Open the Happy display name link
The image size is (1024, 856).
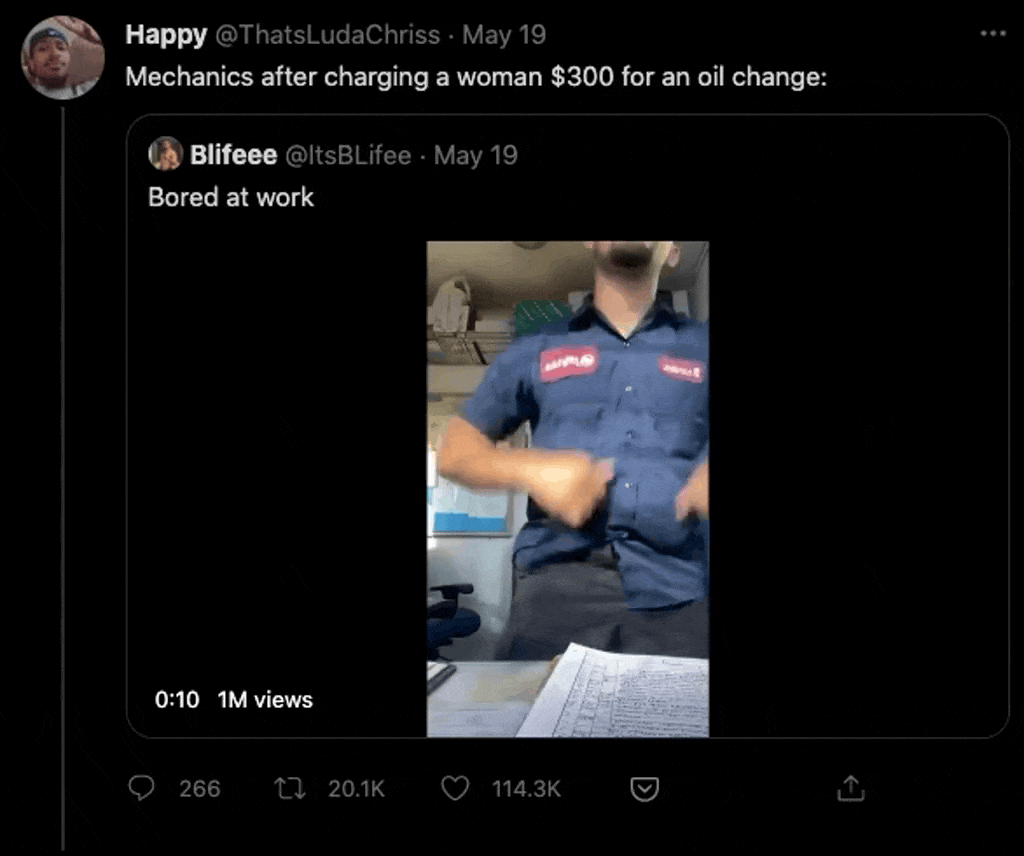(x=166, y=35)
